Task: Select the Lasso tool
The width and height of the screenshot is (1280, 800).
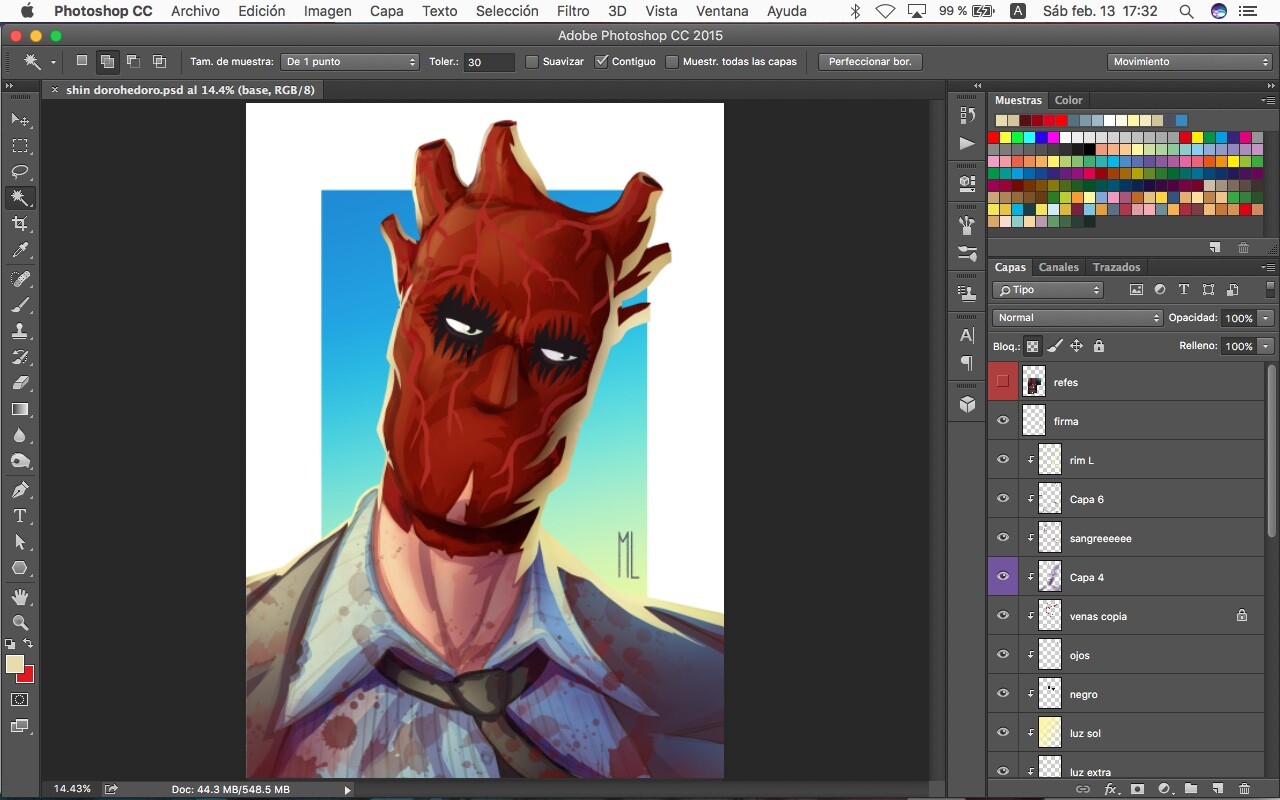Action: 20,172
